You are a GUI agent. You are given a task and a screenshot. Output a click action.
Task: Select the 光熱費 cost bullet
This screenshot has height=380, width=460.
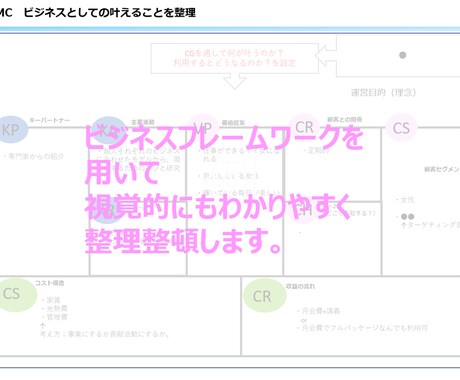pos(54,309)
